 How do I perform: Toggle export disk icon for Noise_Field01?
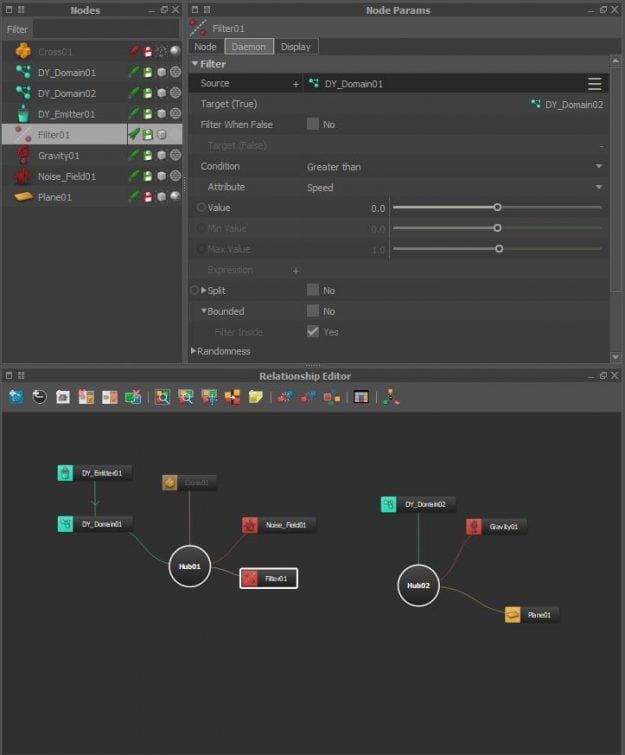click(x=148, y=176)
